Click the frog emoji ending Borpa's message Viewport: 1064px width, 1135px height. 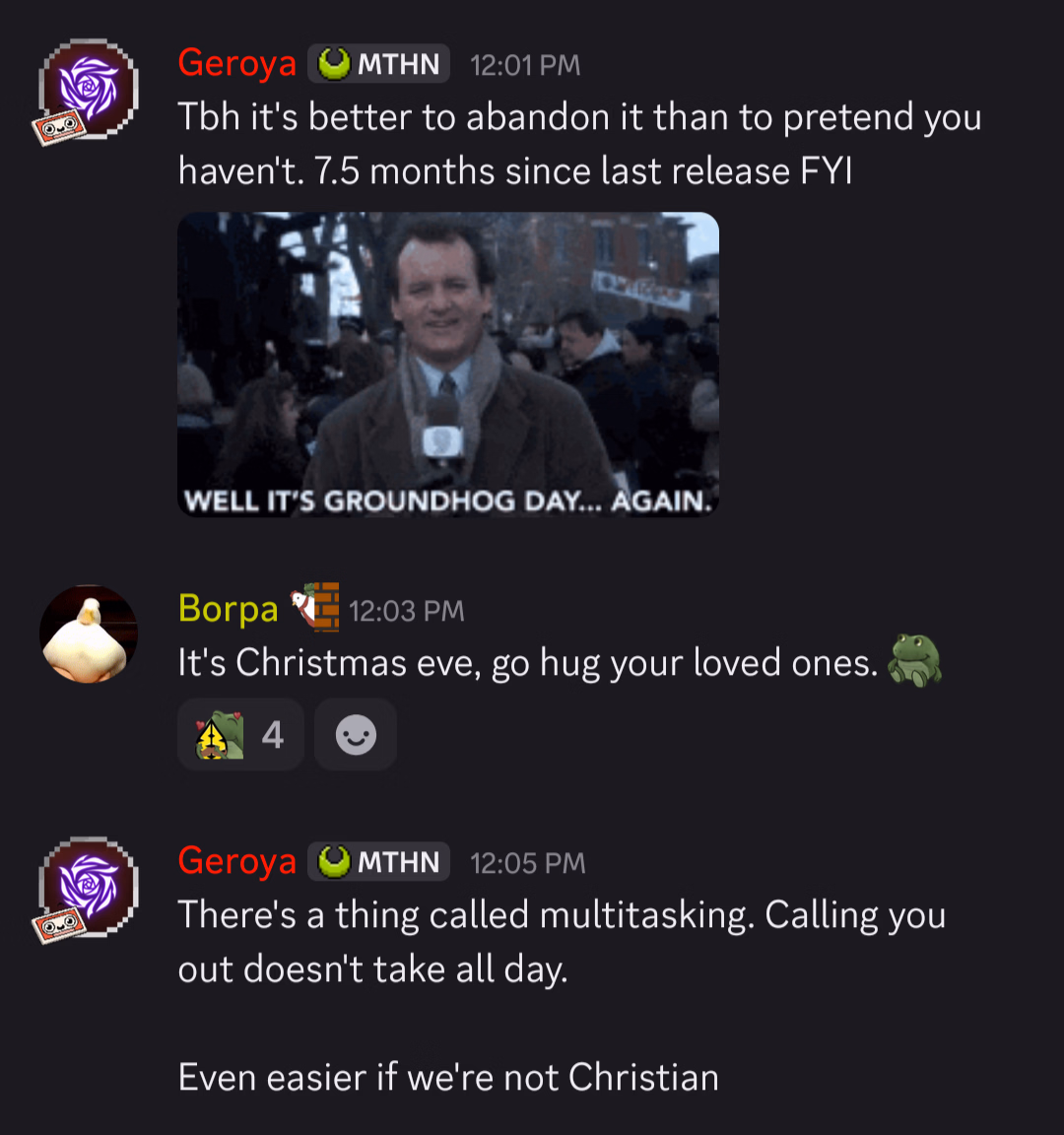pos(915,660)
